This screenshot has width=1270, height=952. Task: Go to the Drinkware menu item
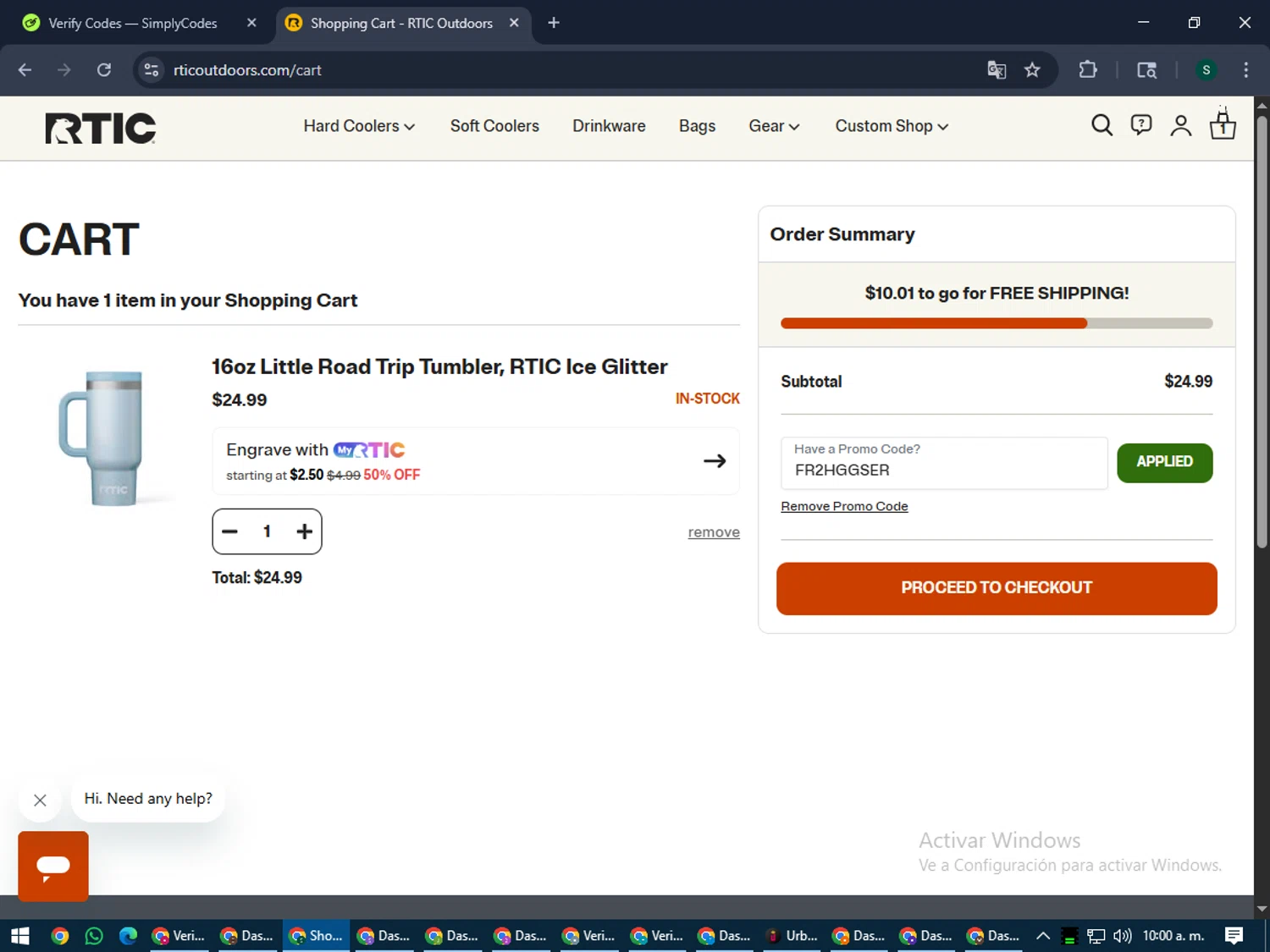(609, 126)
